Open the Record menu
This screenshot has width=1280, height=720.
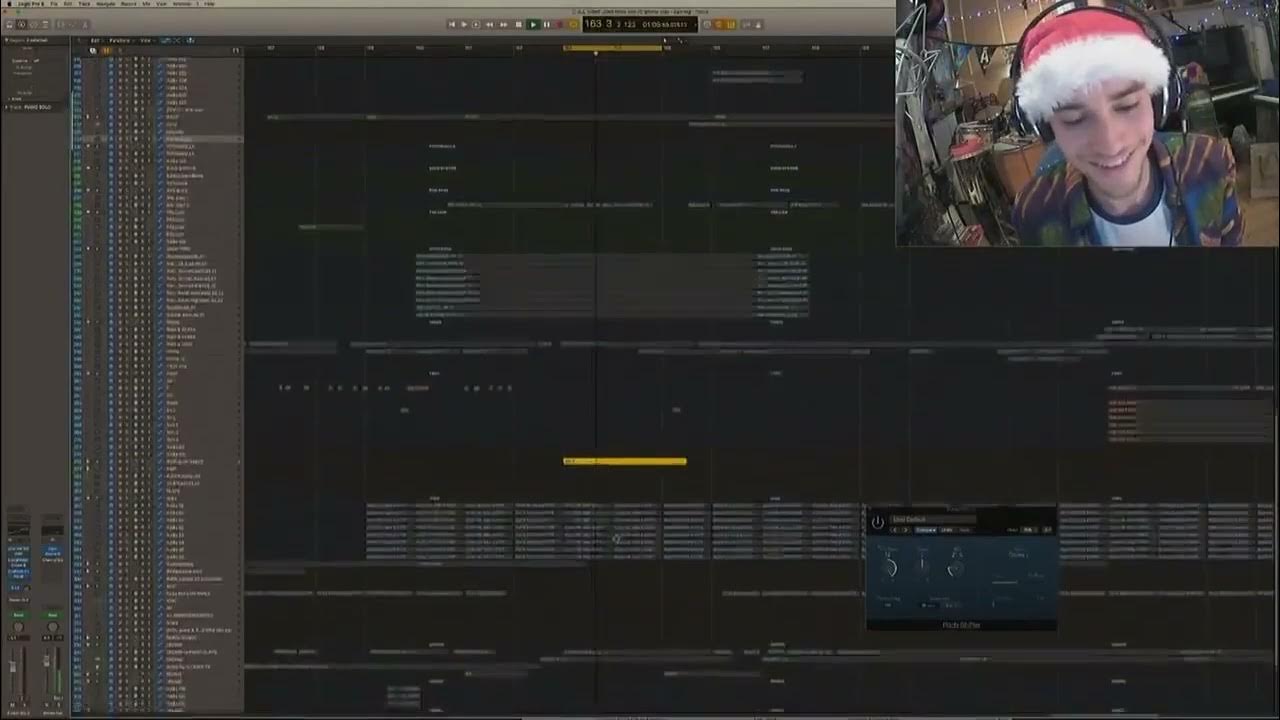tap(128, 4)
